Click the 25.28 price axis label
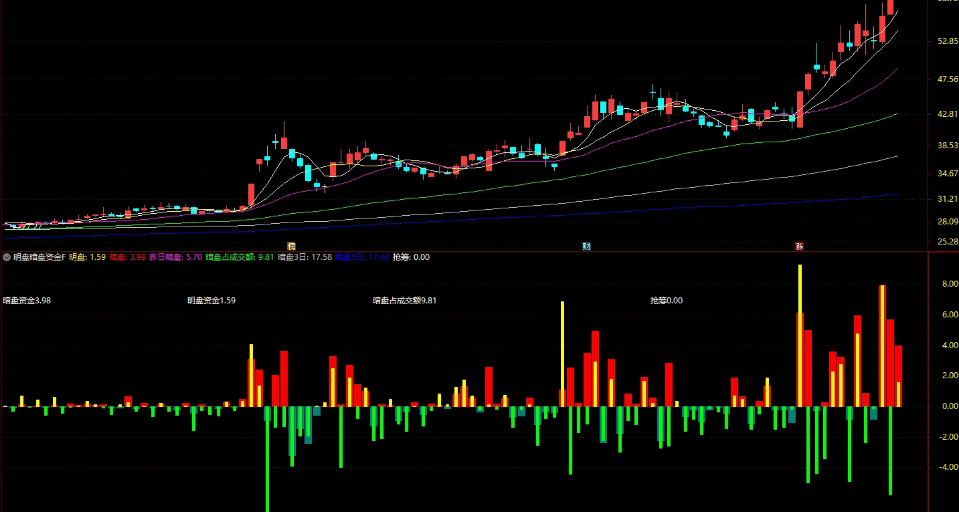Viewport: 959px width, 512px height. point(948,243)
